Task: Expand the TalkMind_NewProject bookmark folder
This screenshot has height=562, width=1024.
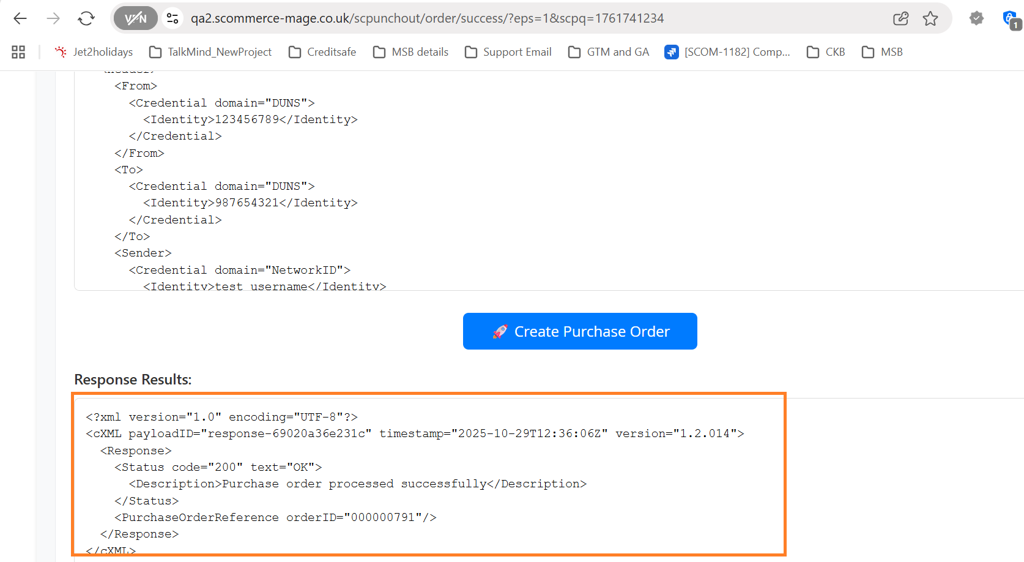Action: pos(210,52)
